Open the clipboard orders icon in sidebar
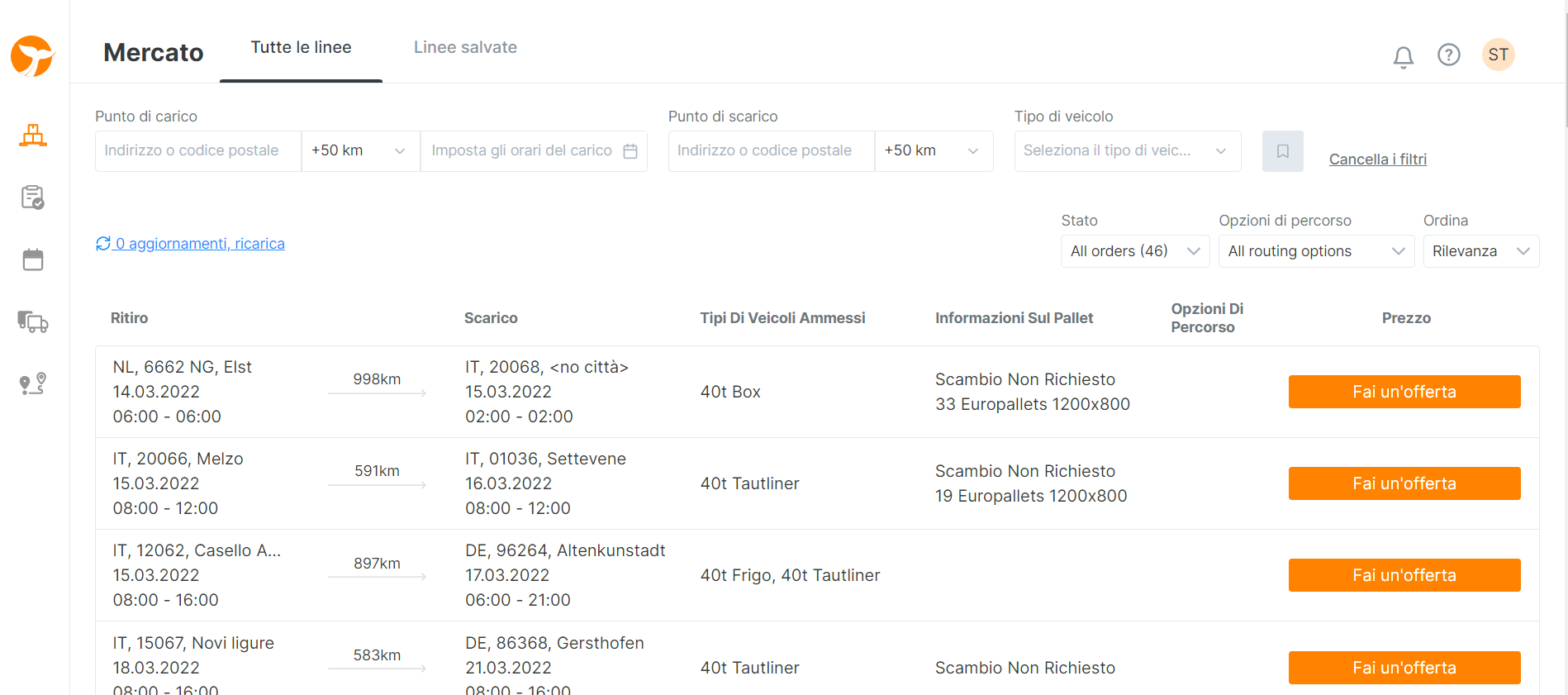The image size is (1568, 695). (x=33, y=198)
